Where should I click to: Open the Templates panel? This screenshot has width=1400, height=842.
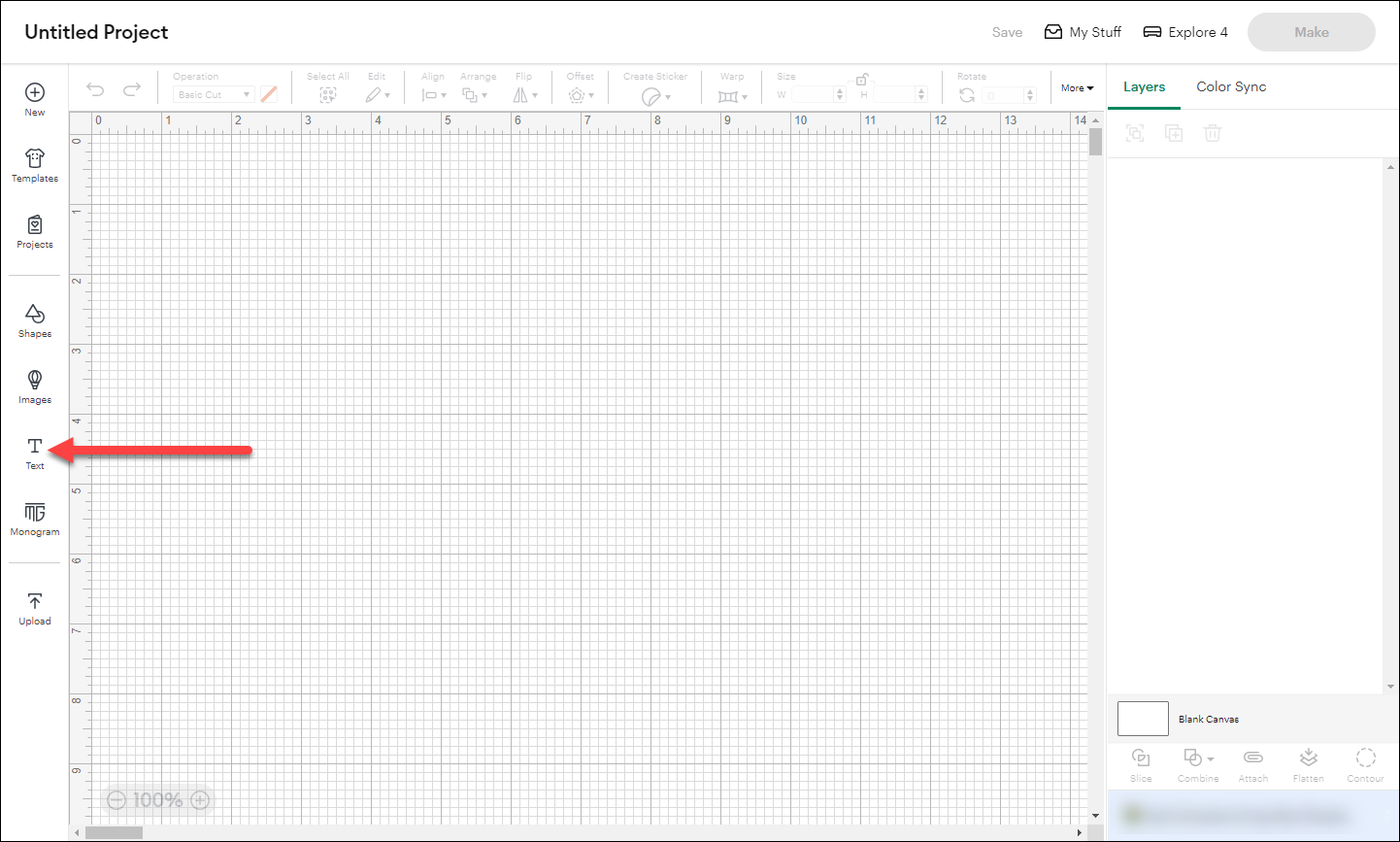34,165
